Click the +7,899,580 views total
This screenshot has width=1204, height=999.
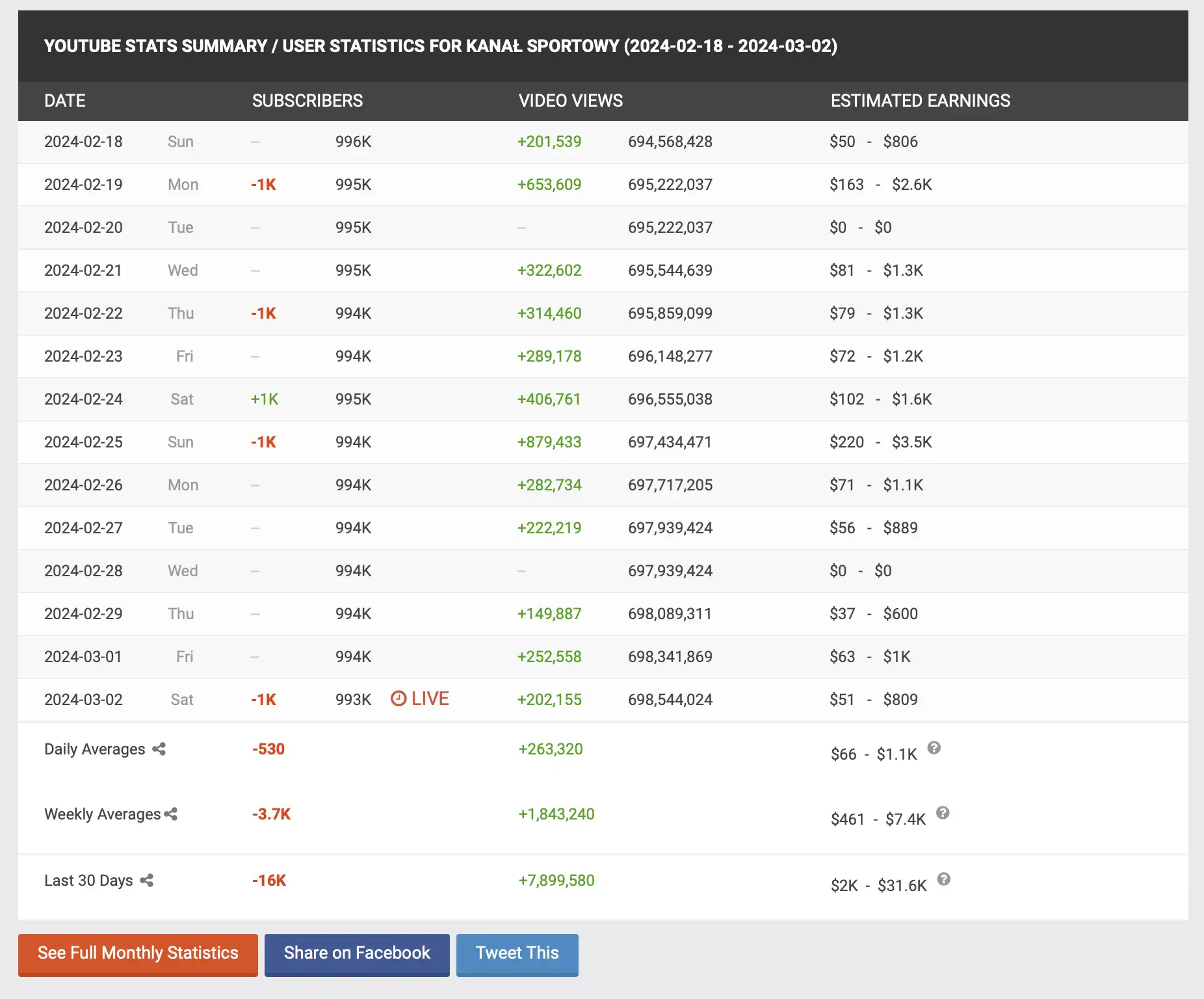click(556, 881)
